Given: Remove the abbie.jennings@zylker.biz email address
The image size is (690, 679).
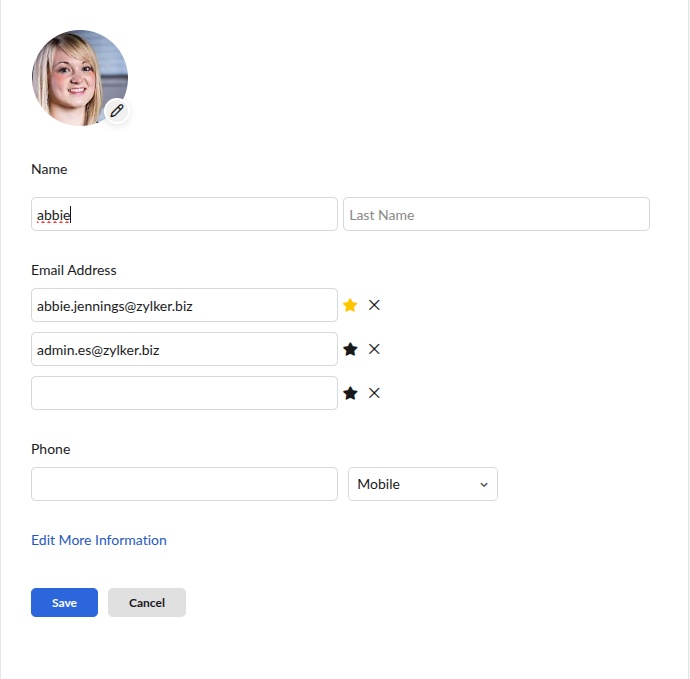Looking at the screenshot, I should [x=374, y=305].
